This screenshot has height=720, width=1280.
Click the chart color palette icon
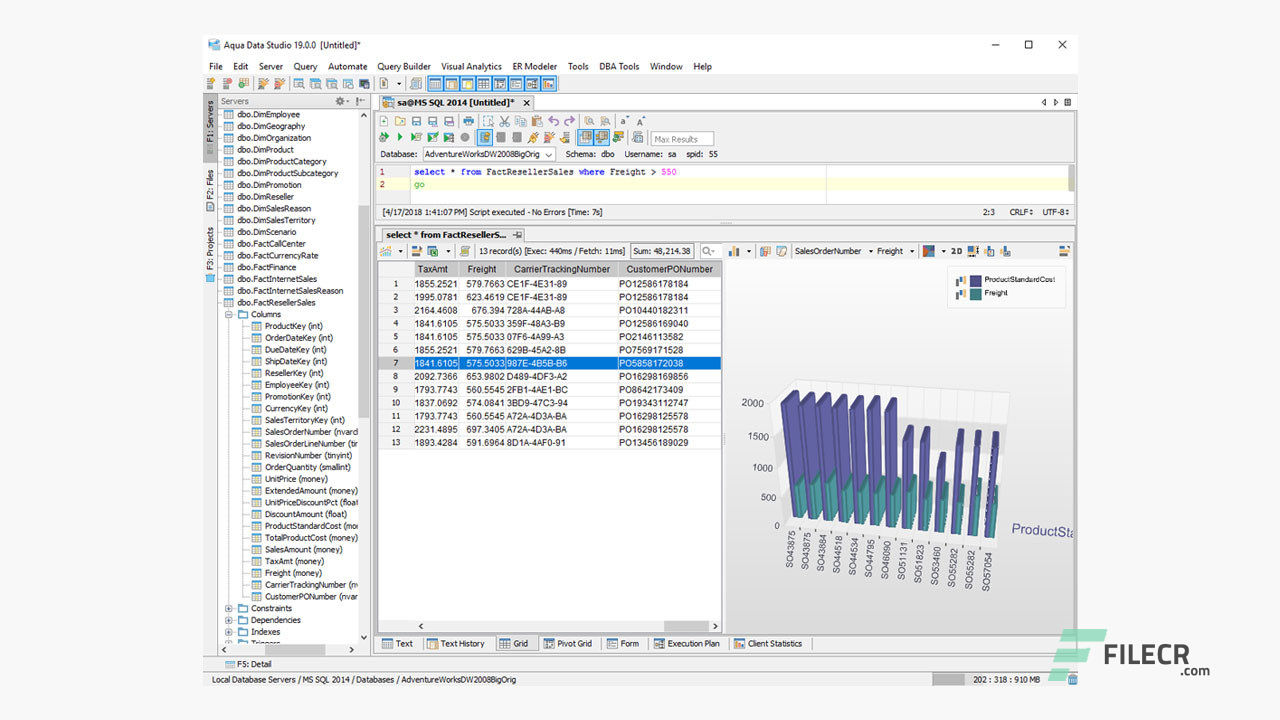click(x=928, y=251)
